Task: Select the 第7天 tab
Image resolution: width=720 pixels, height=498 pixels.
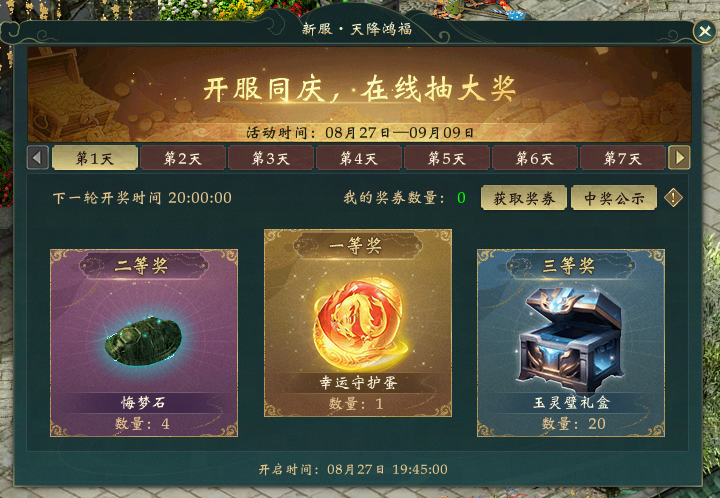Action: click(x=623, y=158)
